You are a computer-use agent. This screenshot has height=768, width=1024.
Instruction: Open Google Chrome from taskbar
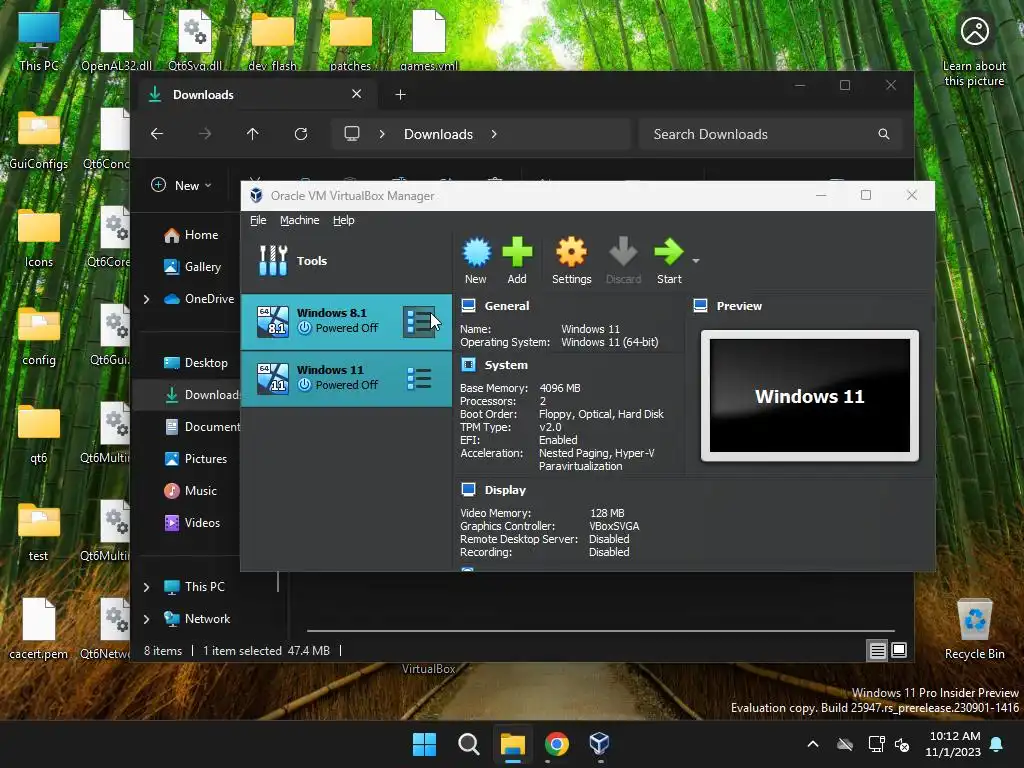pyautogui.click(x=556, y=744)
